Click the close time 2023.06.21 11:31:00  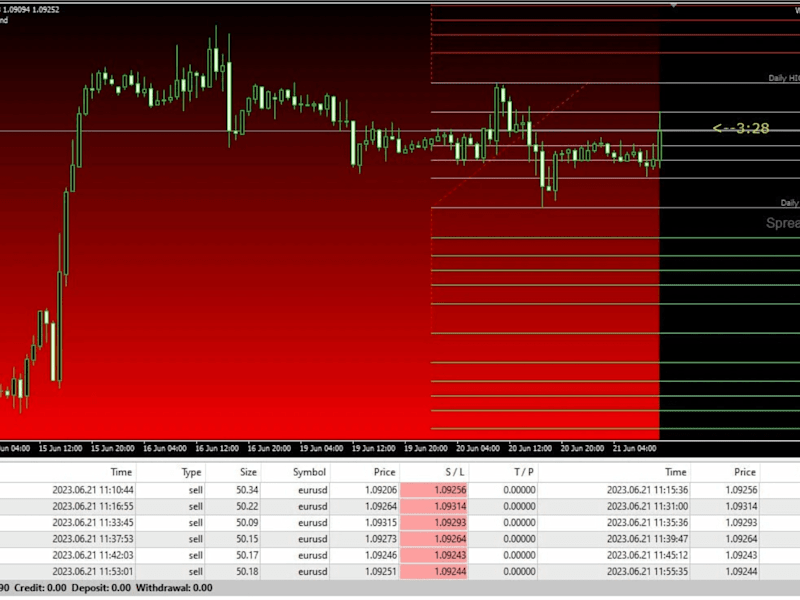click(x=647, y=507)
